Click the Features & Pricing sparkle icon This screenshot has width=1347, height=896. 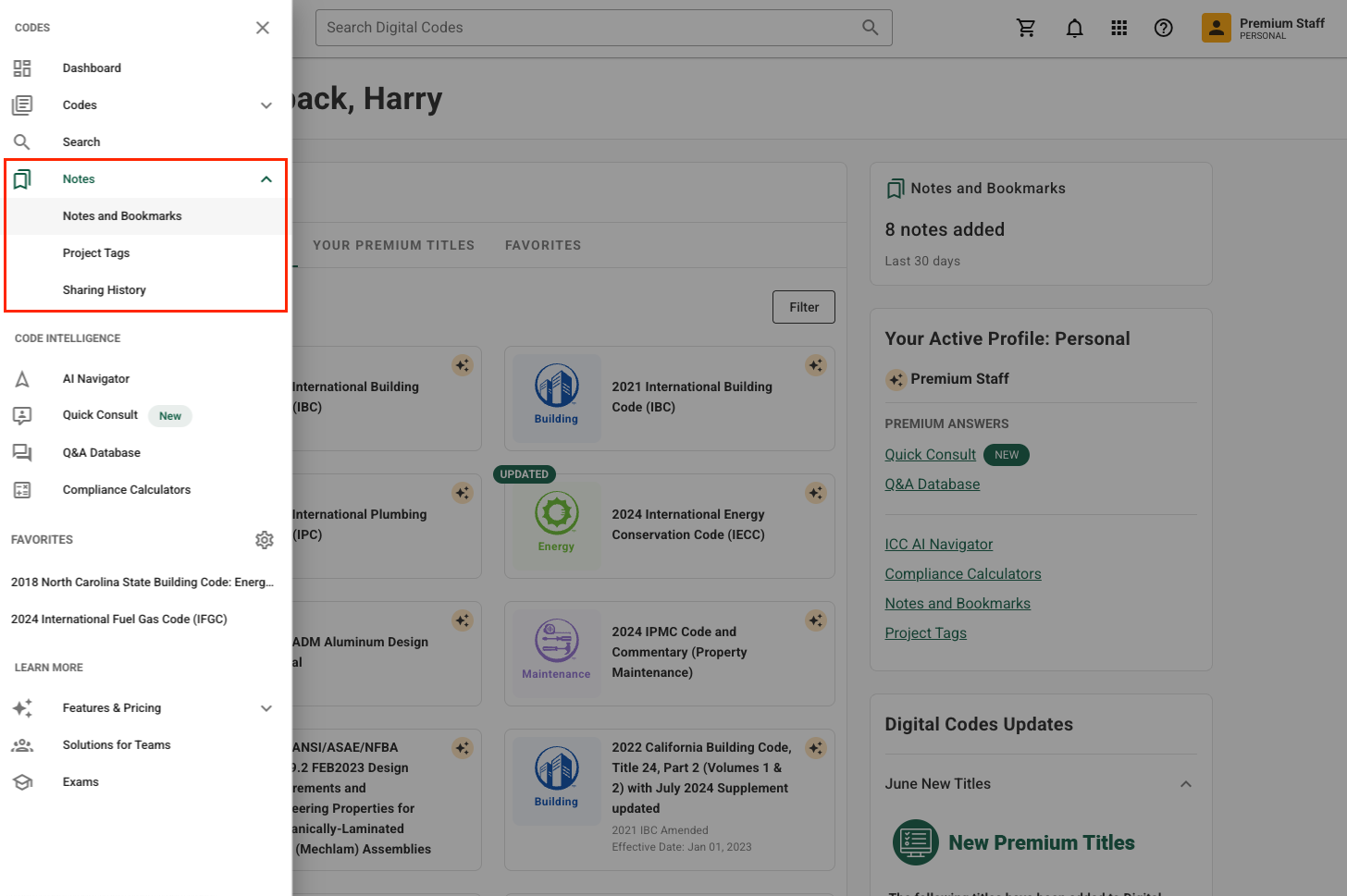tap(22, 708)
